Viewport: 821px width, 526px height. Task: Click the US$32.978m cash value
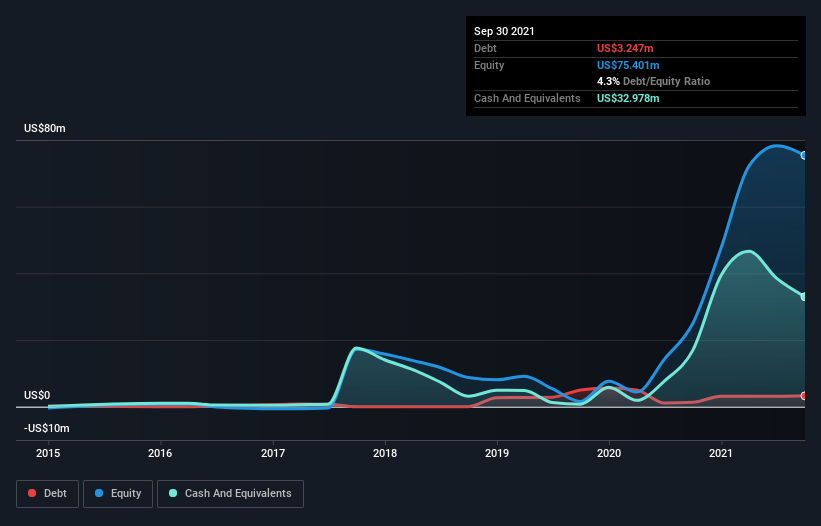[628, 98]
